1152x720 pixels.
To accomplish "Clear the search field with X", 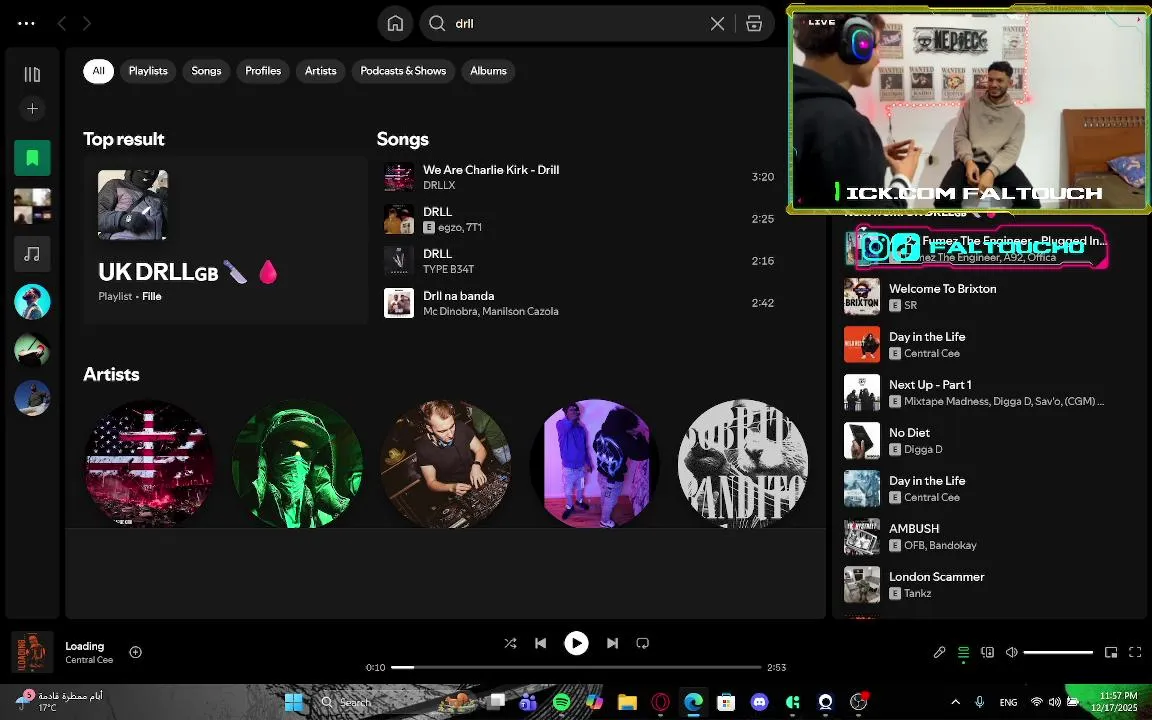I will pyautogui.click(x=717, y=24).
